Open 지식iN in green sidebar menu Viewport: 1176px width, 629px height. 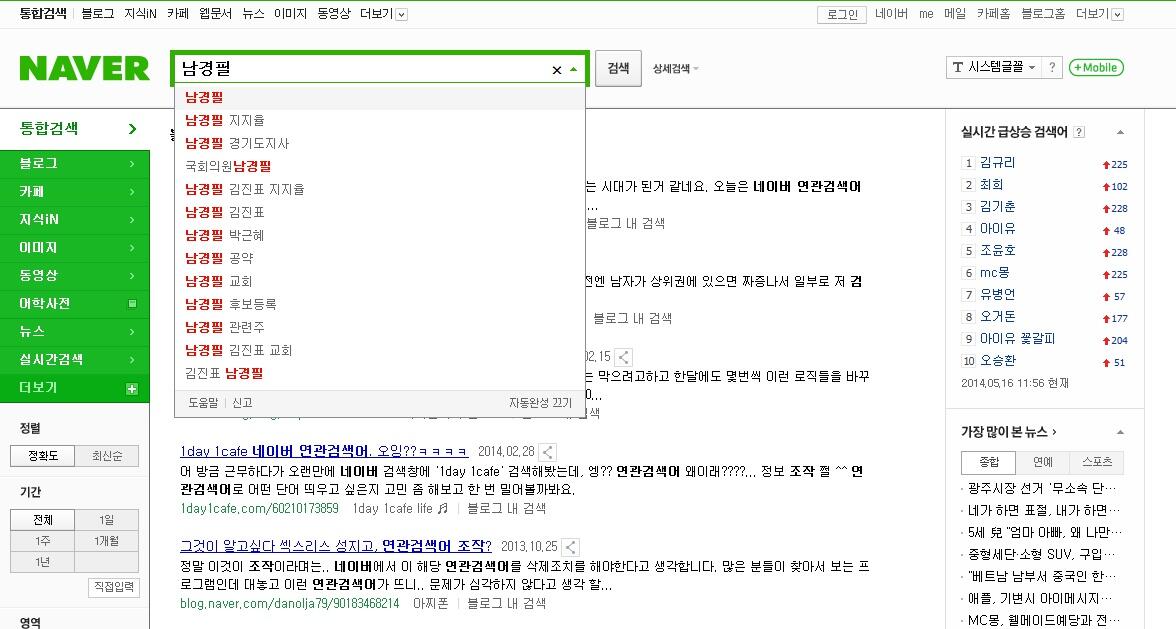75,220
